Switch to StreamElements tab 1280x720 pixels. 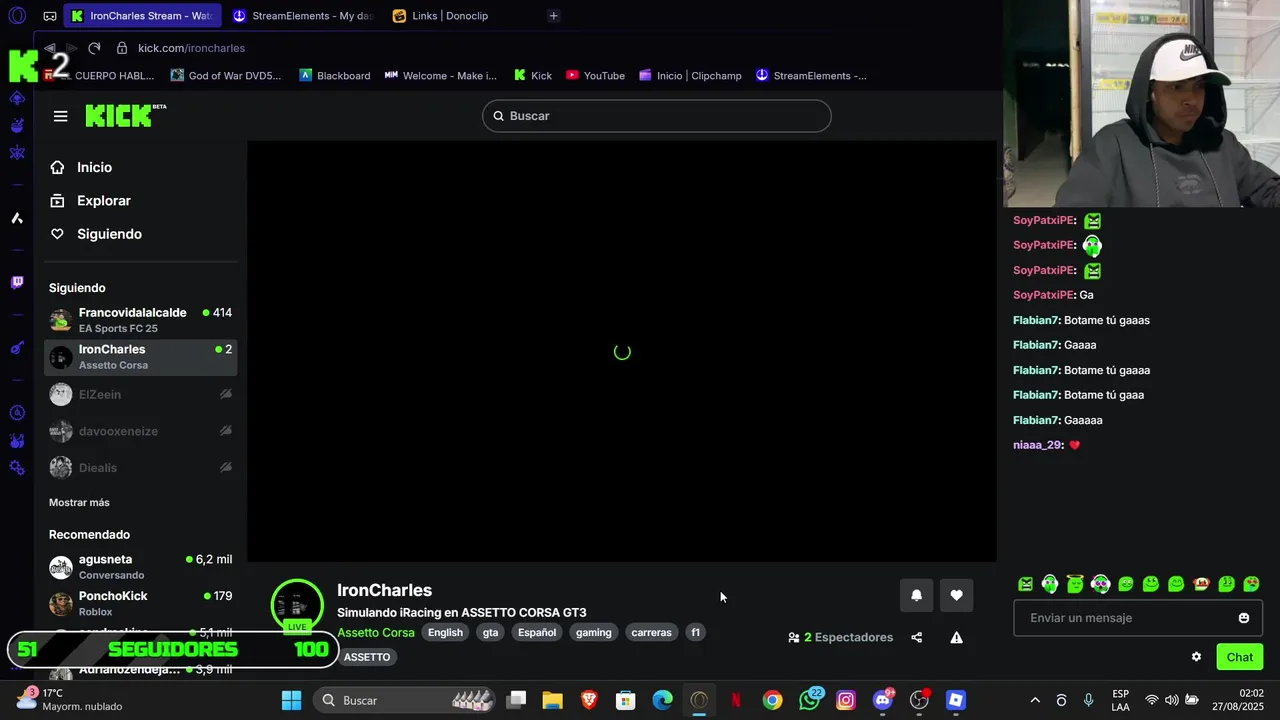301,16
